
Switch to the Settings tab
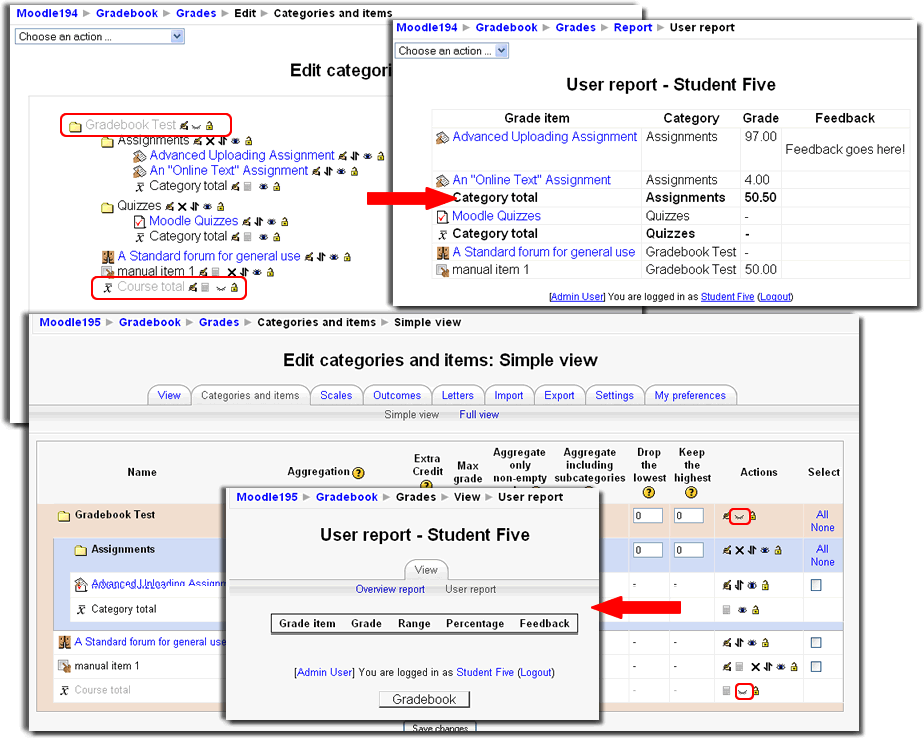click(614, 395)
